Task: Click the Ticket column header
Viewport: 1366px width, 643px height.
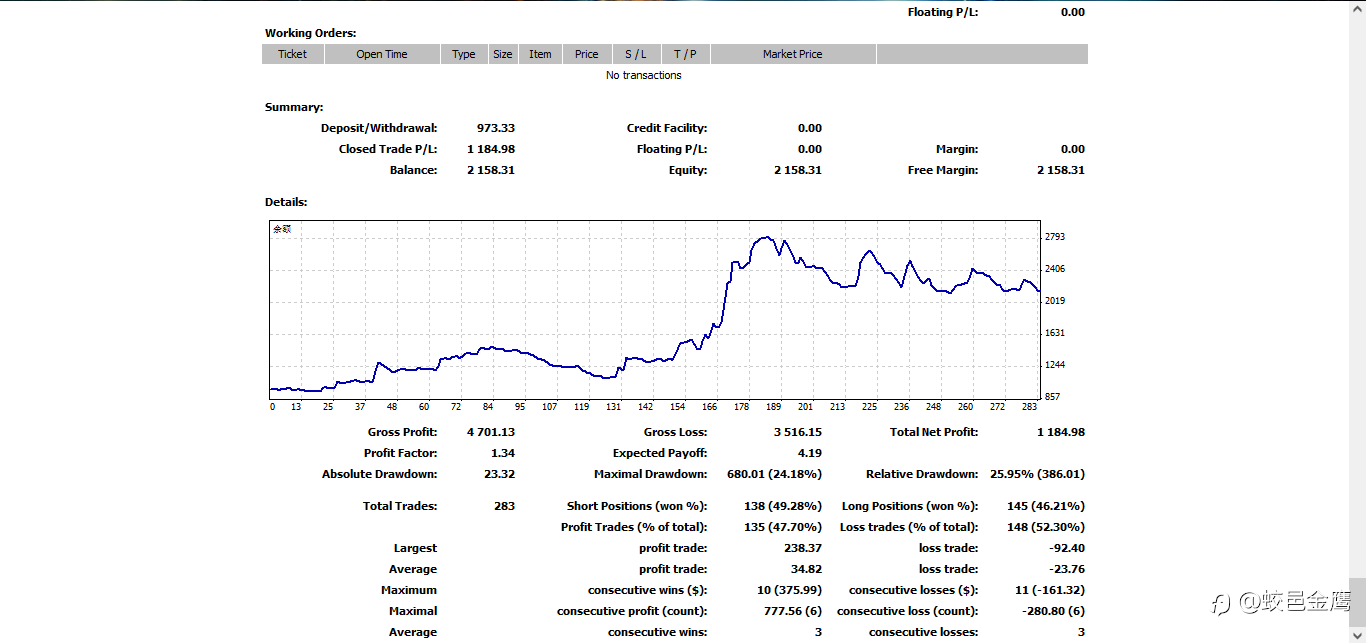Action: [293, 54]
